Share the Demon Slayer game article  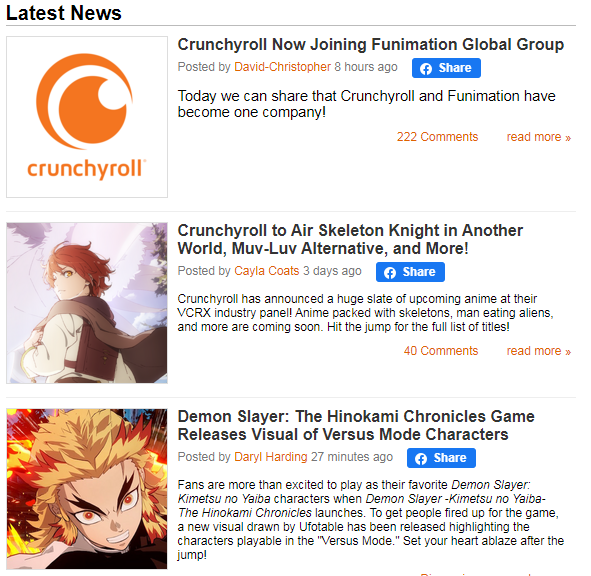click(441, 458)
